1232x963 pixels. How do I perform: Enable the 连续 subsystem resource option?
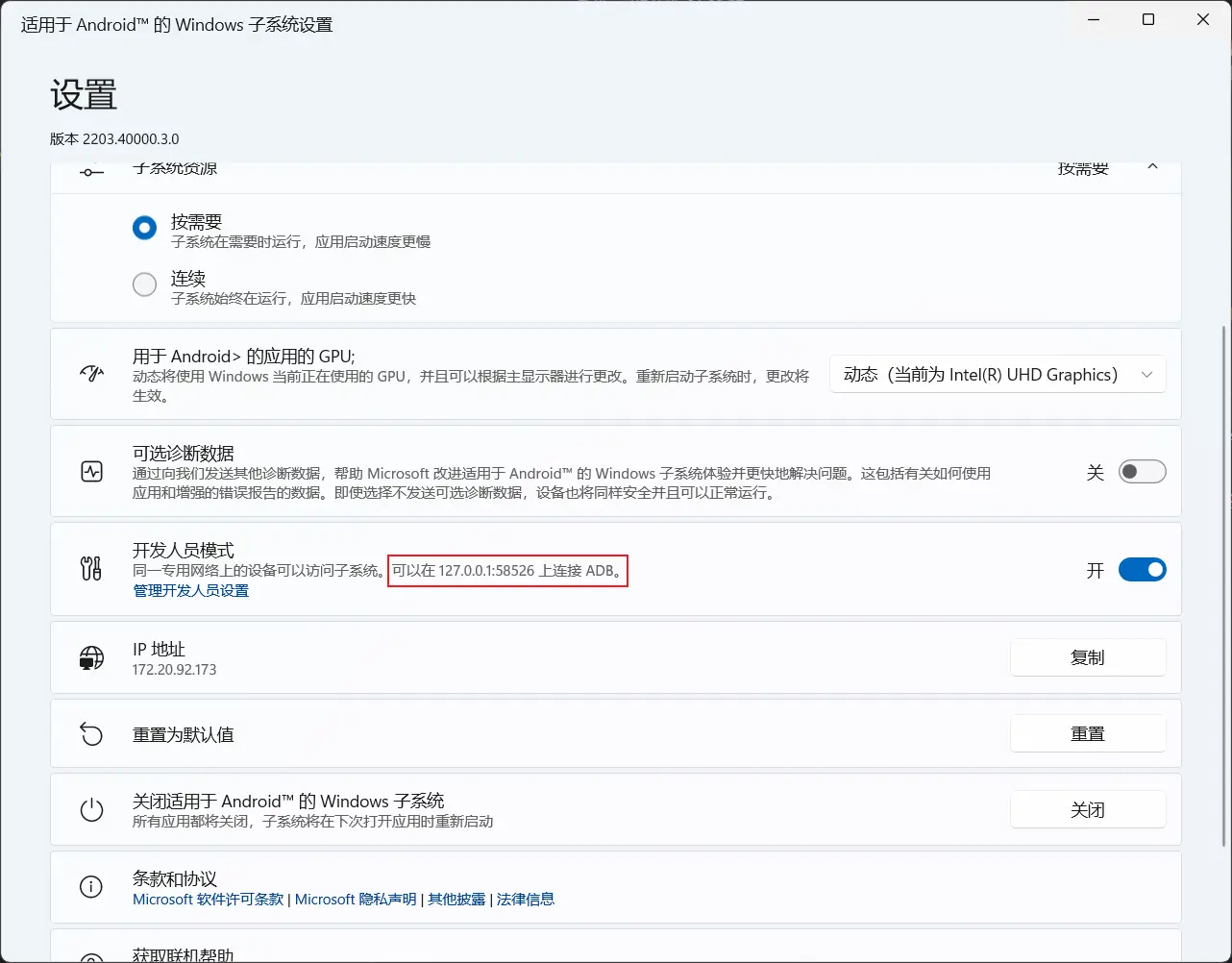(x=144, y=284)
